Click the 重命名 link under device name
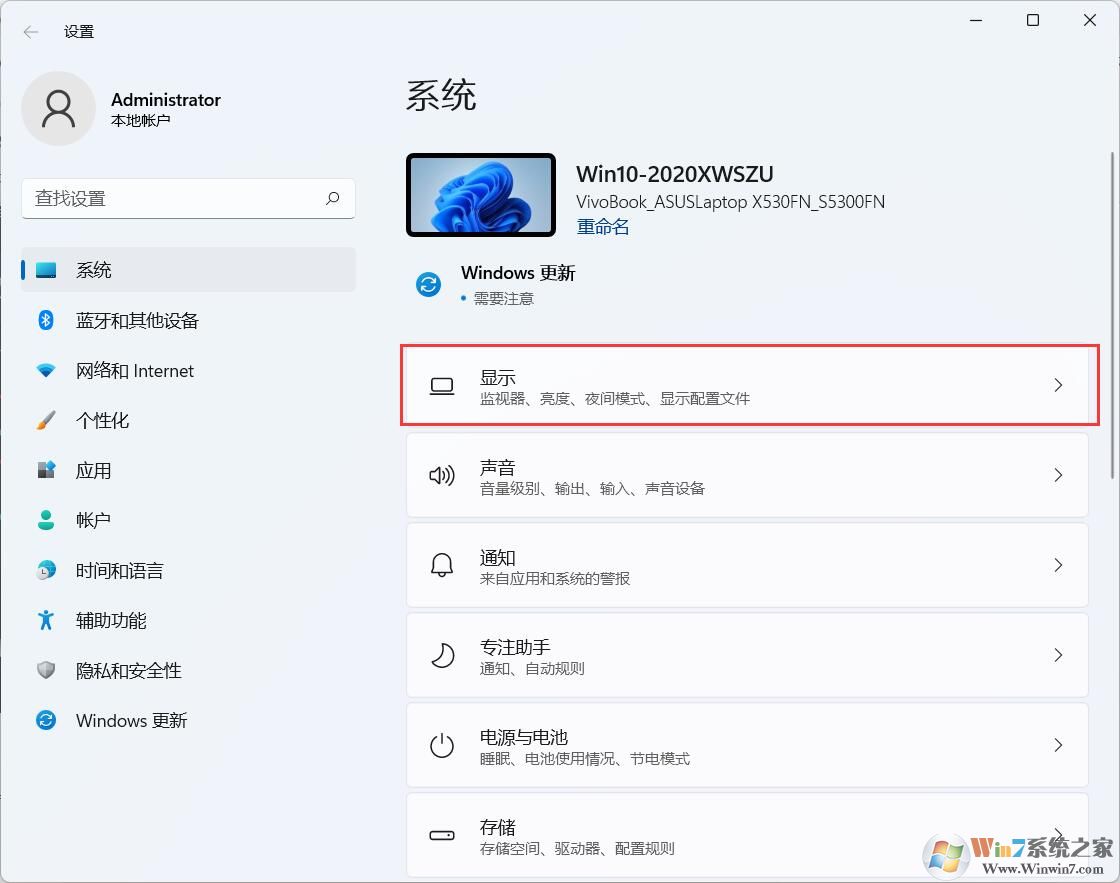This screenshot has height=883, width=1120. point(602,226)
